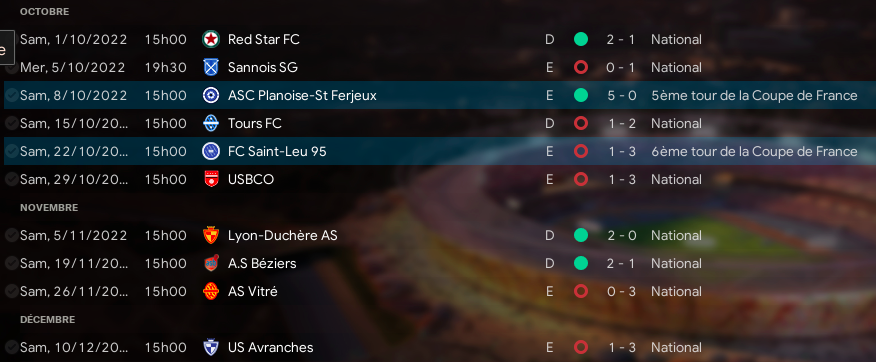Screen dimensions: 876x362
Task: Open the FC Saint-Leu 95 badge
Action: click(x=211, y=151)
